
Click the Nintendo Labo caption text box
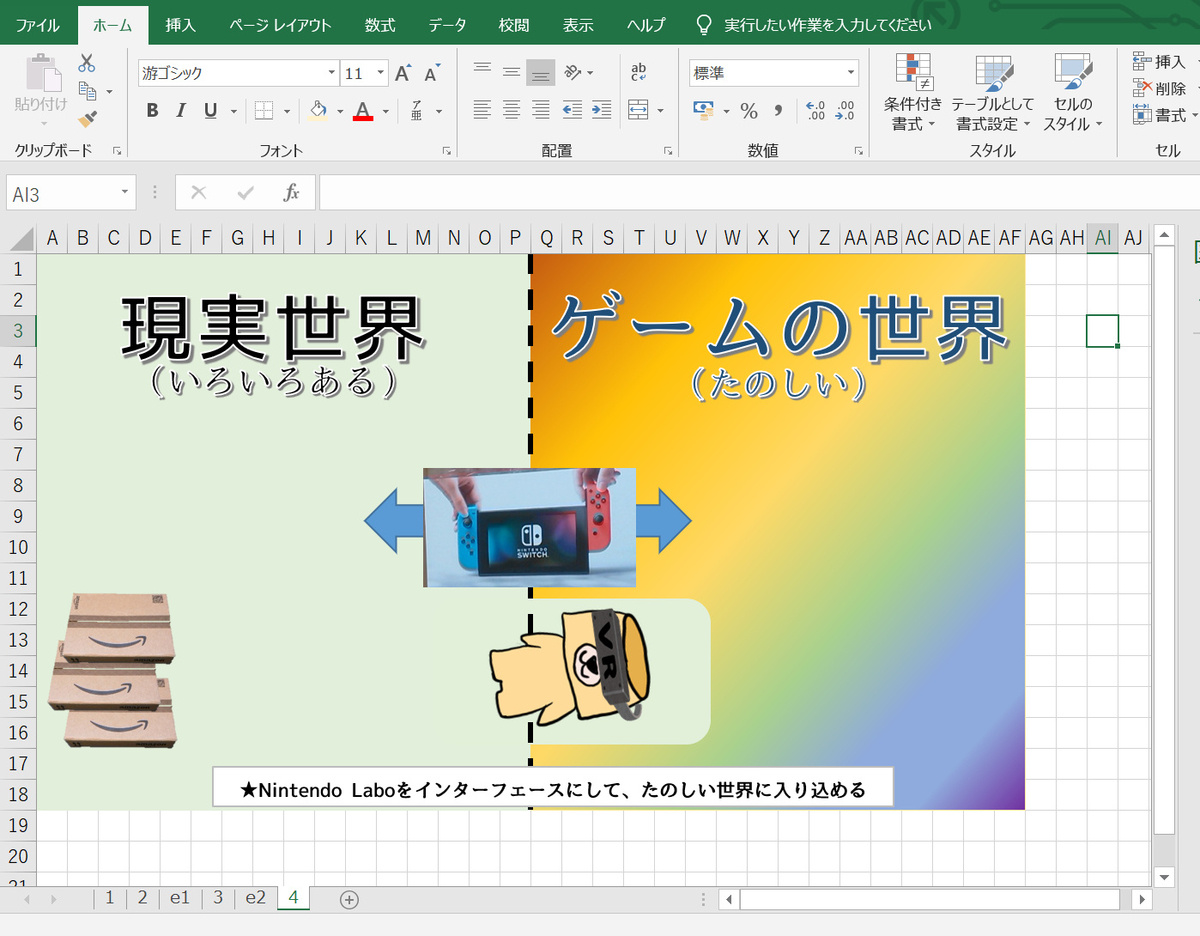[552, 789]
